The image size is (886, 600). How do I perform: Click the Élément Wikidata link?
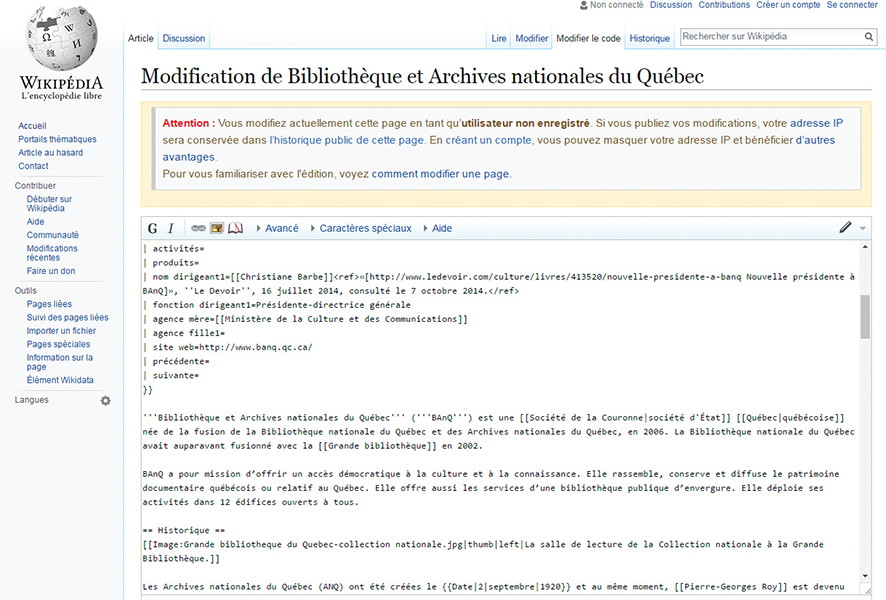click(60, 381)
